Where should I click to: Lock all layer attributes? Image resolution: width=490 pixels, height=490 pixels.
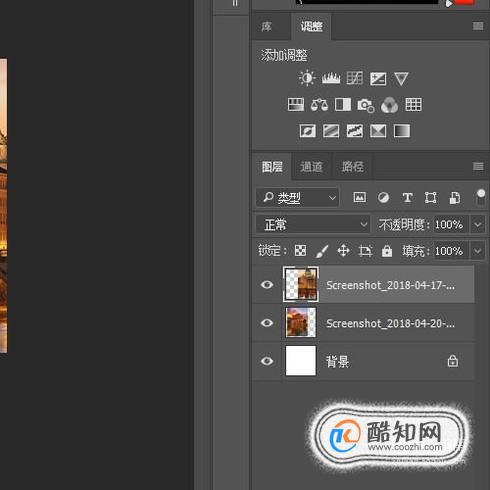(x=387, y=251)
